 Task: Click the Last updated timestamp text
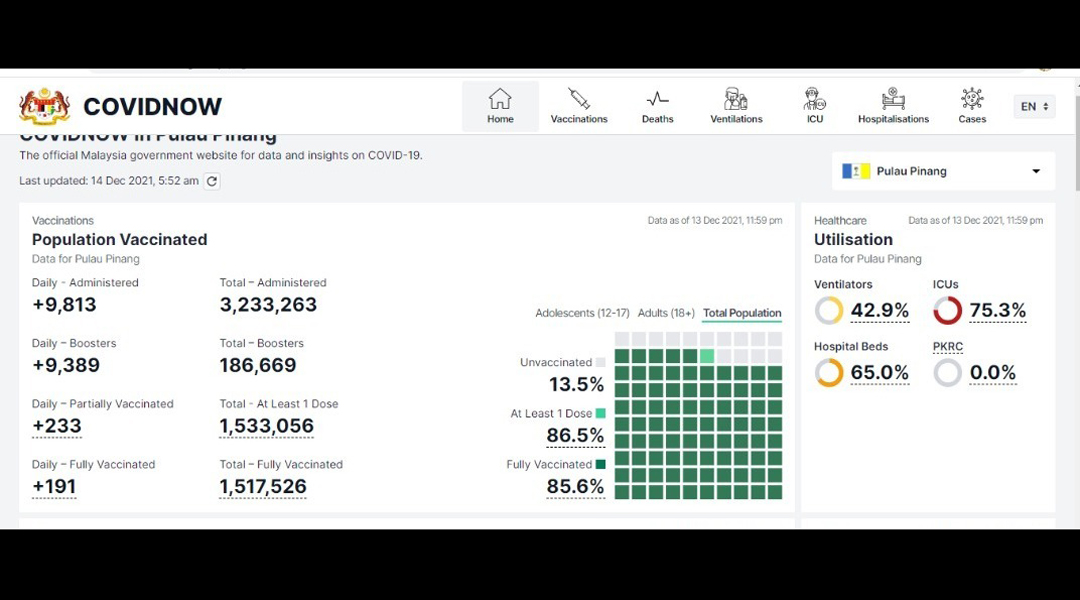109,181
